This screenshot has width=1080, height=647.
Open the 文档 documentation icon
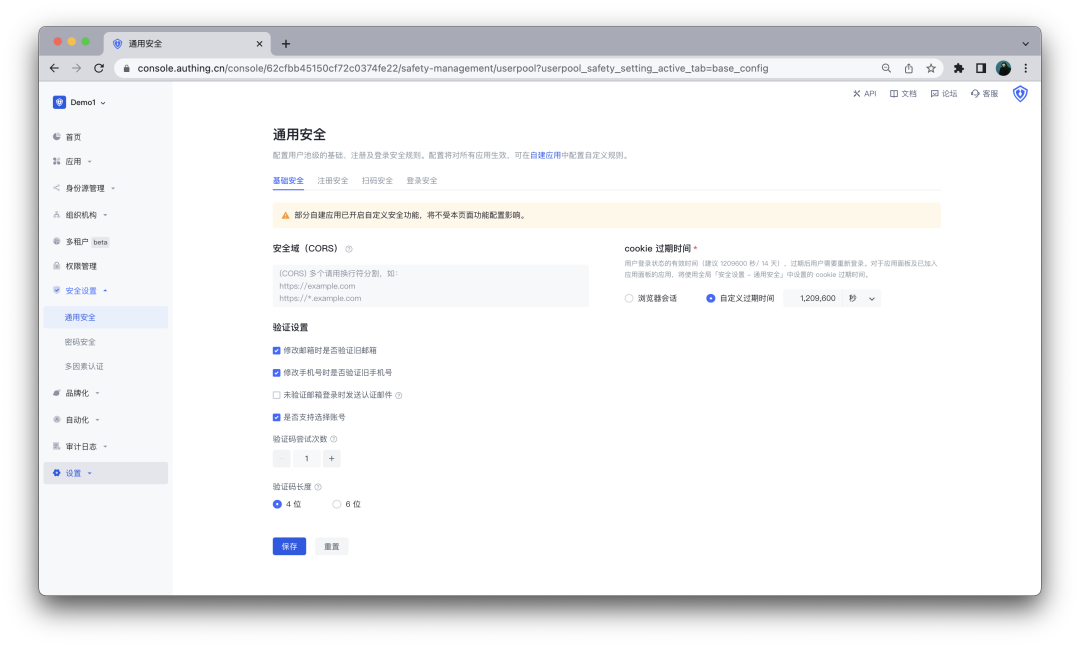[x=902, y=93]
